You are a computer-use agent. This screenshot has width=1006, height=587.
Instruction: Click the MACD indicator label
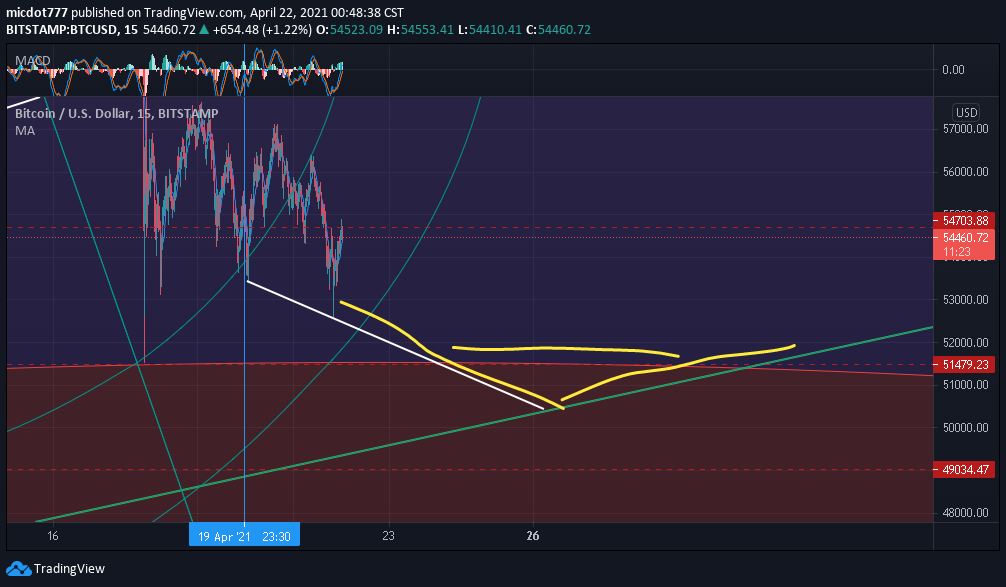tap(33, 61)
